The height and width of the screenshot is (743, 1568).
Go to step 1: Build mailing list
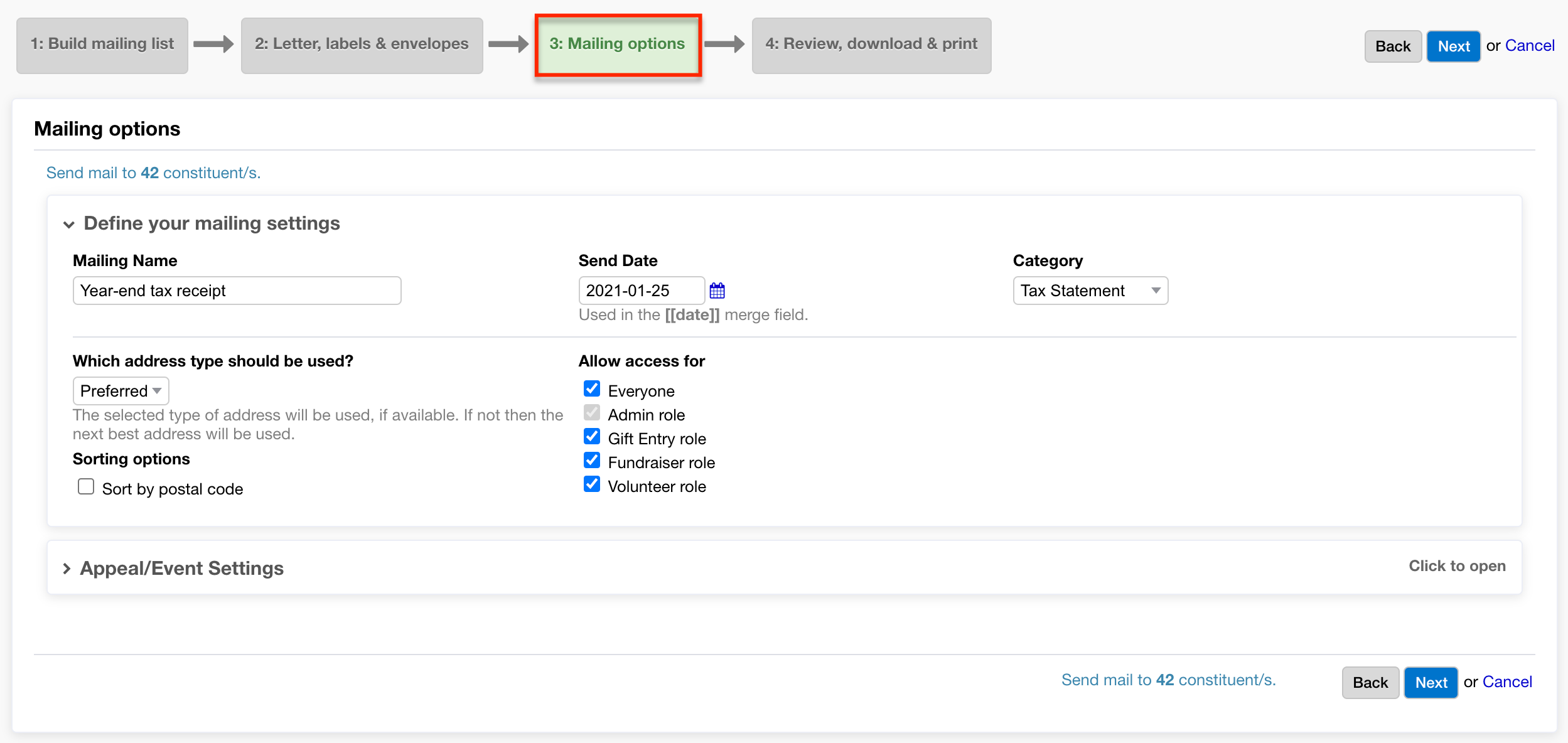point(102,44)
